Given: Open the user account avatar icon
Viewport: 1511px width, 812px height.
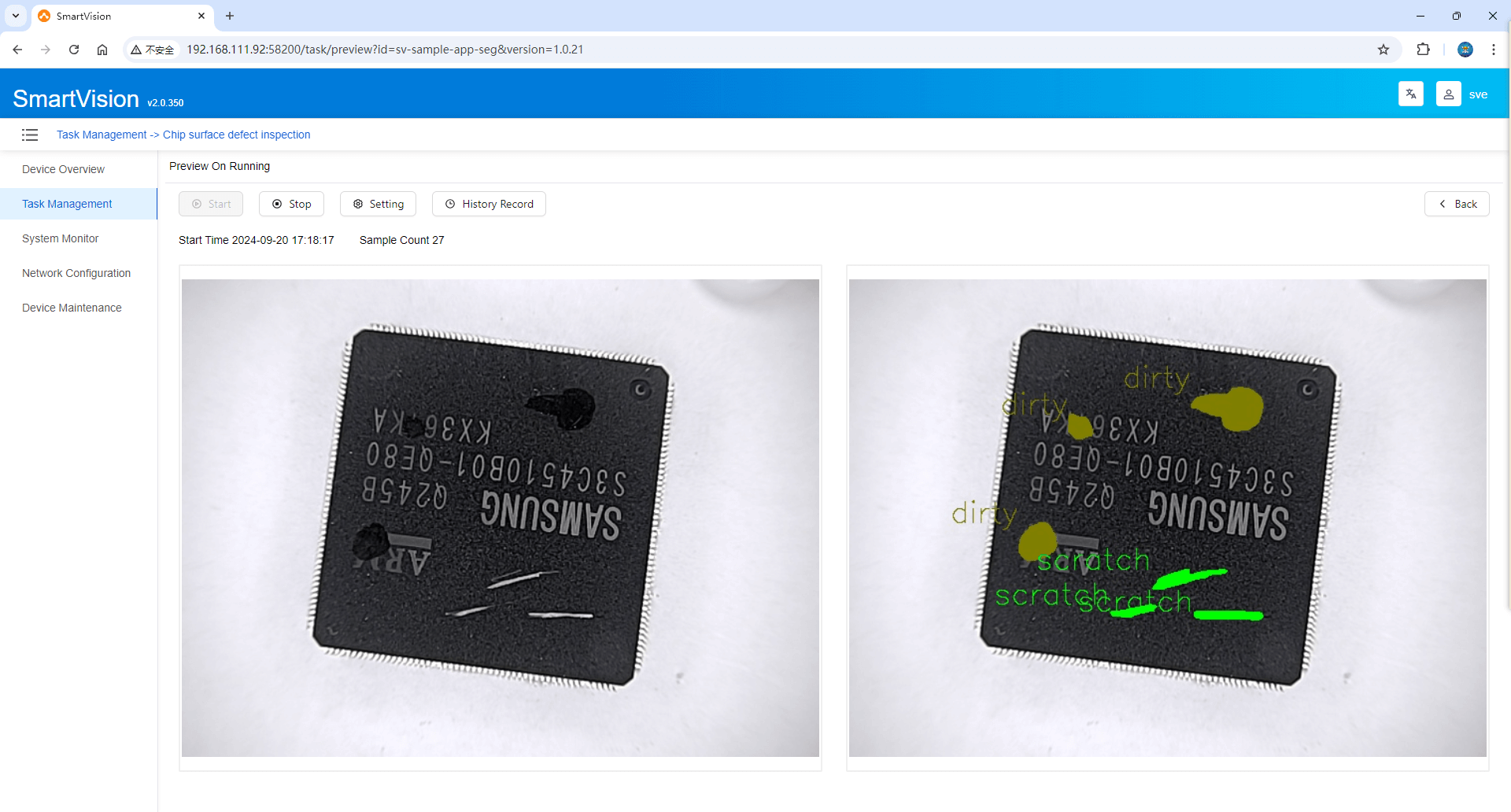Looking at the screenshot, I should click(1448, 94).
